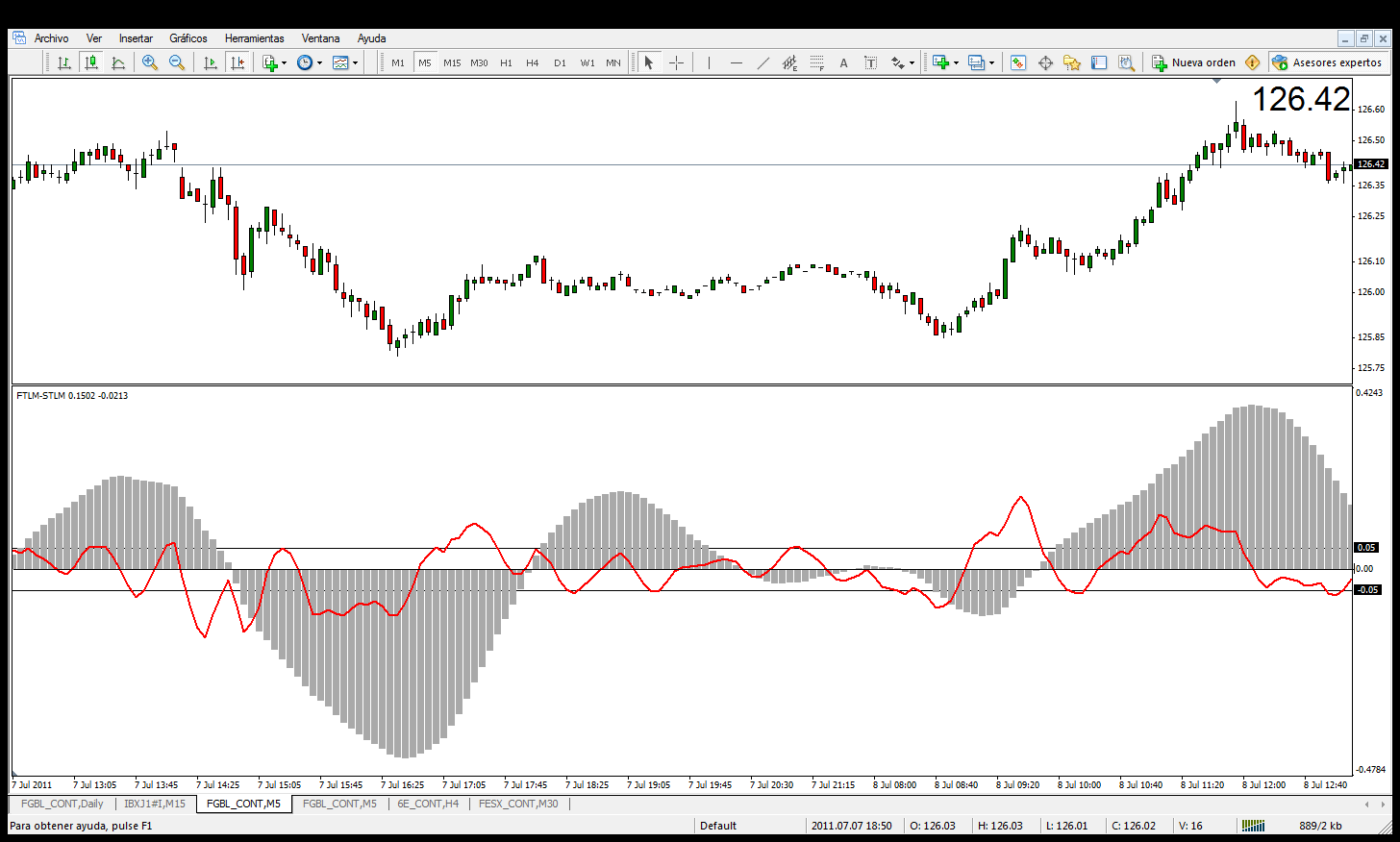The image size is (1400, 842).
Task: Open the Herramientas menu
Action: coord(255,38)
